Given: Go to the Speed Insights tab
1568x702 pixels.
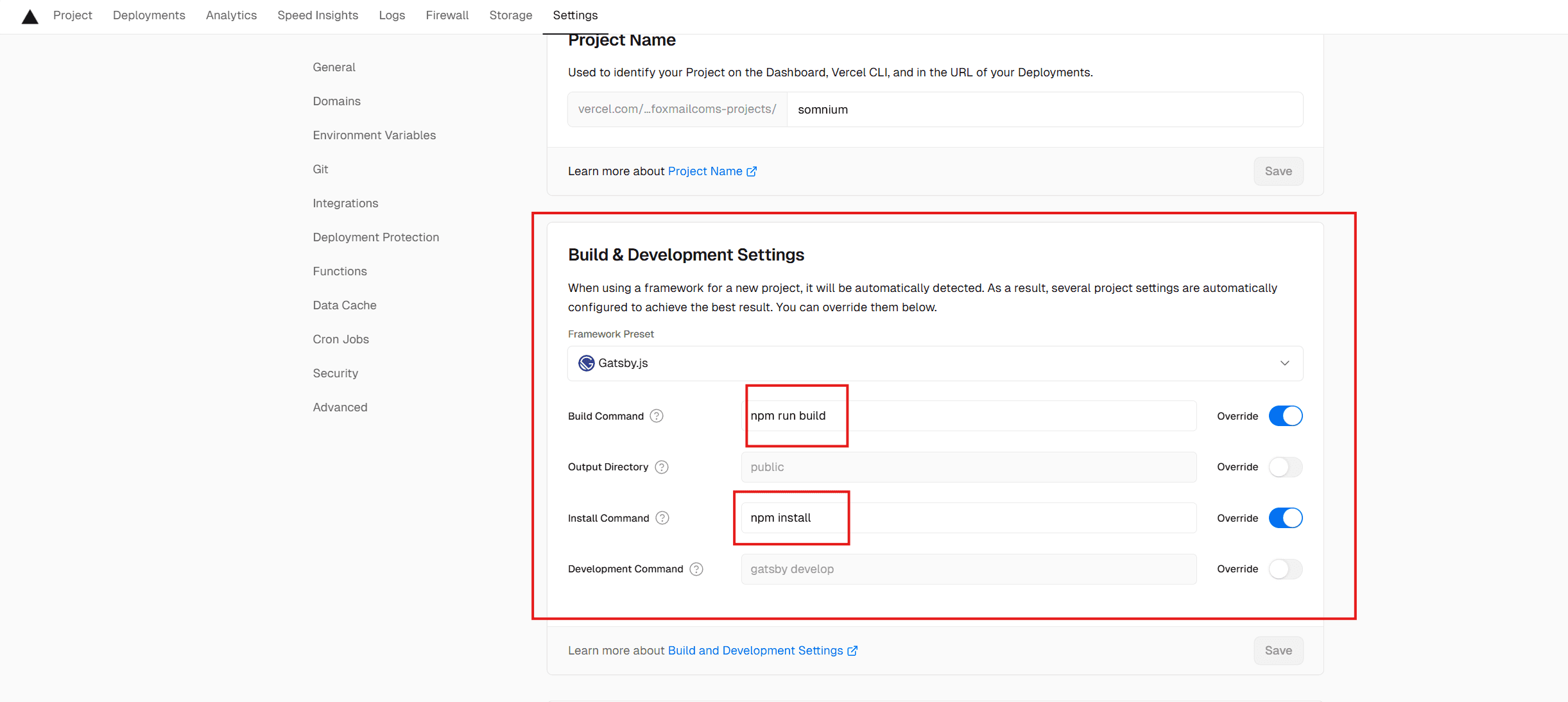Looking at the screenshot, I should pyautogui.click(x=318, y=15).
